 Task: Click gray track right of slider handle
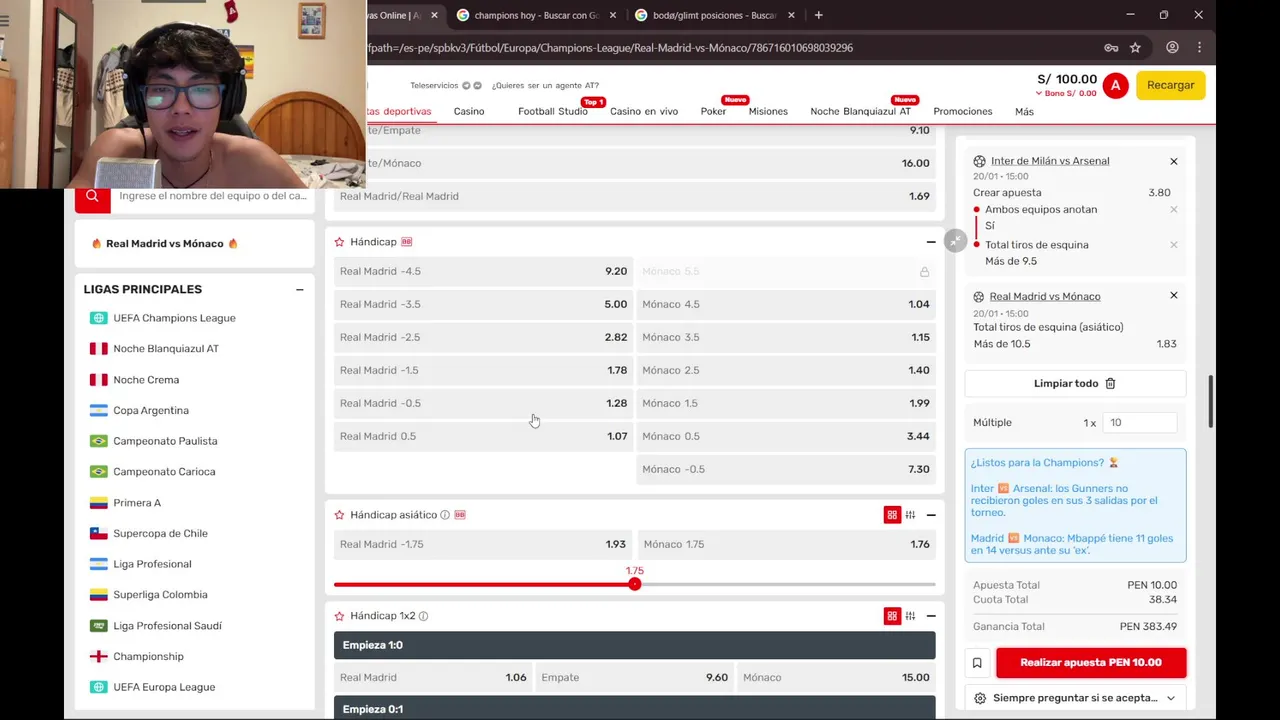click(x=788, y=584)
